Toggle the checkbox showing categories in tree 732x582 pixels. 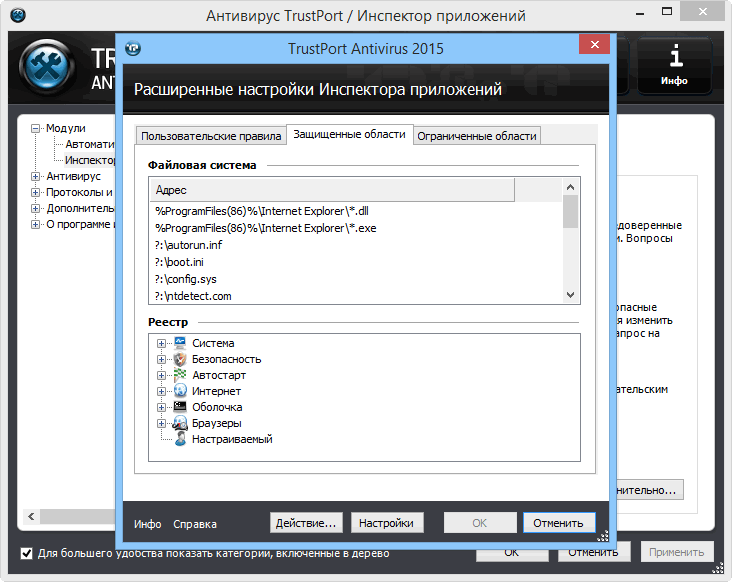(27, 553)
